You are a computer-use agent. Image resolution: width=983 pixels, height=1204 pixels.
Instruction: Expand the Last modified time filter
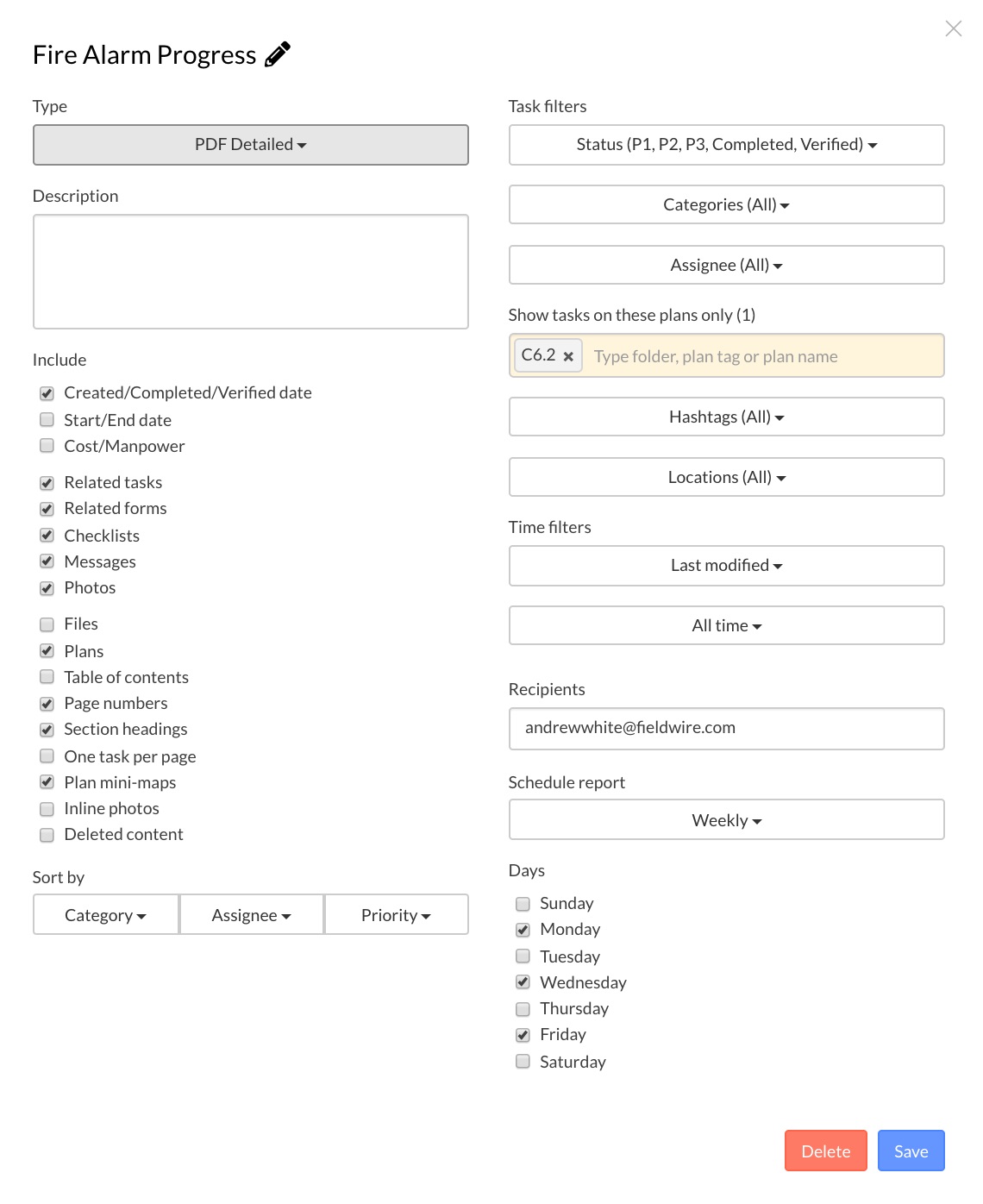(726, 566)
